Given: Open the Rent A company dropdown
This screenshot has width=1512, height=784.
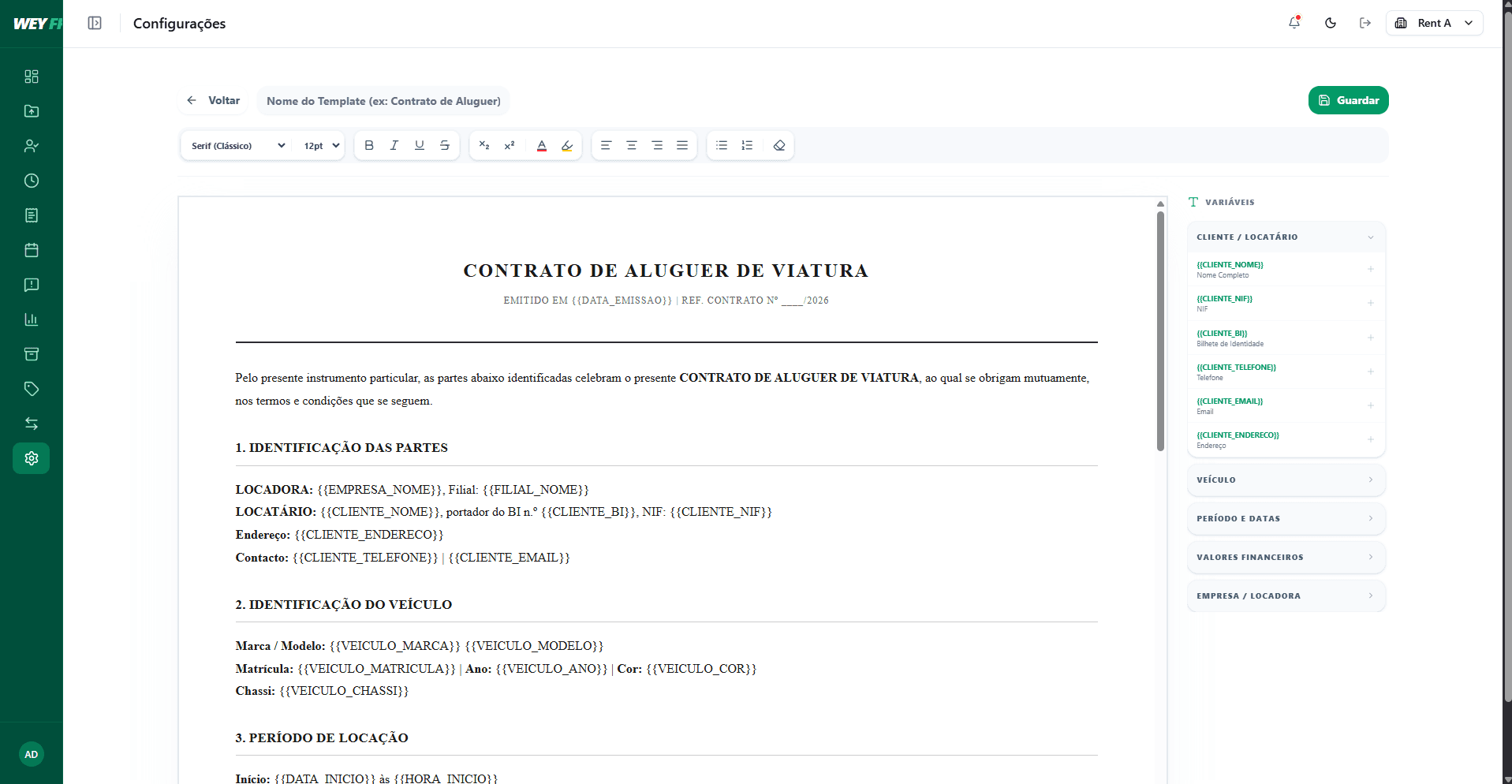Looking at the screenshot, I should (1434, 23).
